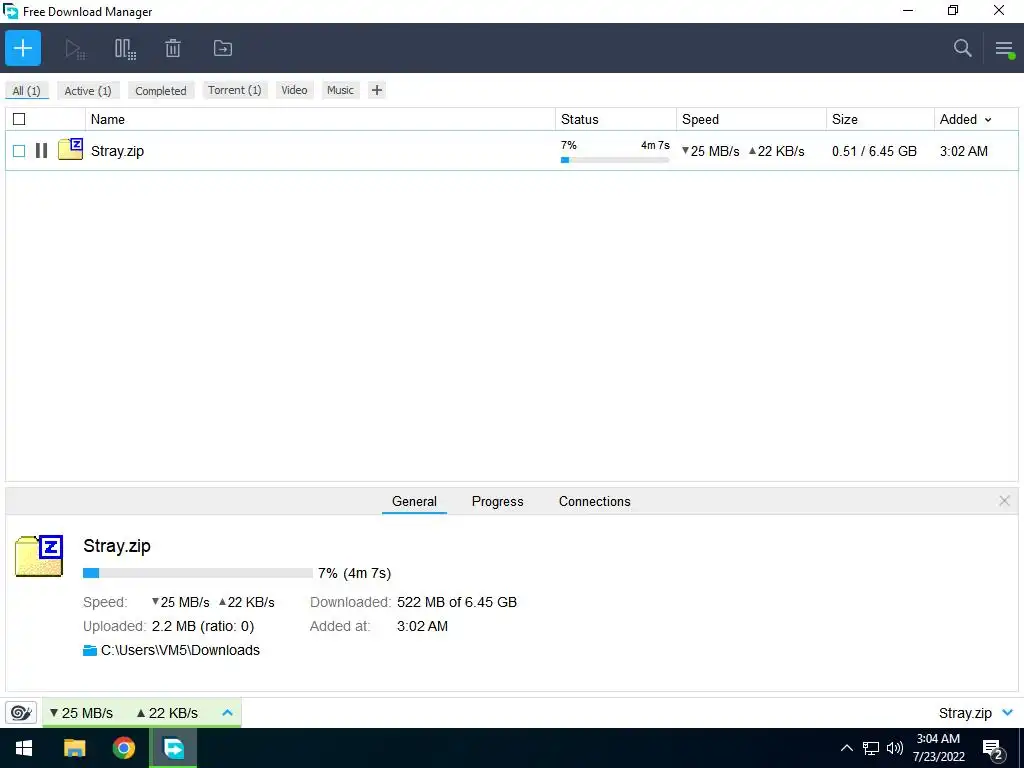Open the Windows Start menu
This screenshot has height=768, width=1024.
(24, 748)
